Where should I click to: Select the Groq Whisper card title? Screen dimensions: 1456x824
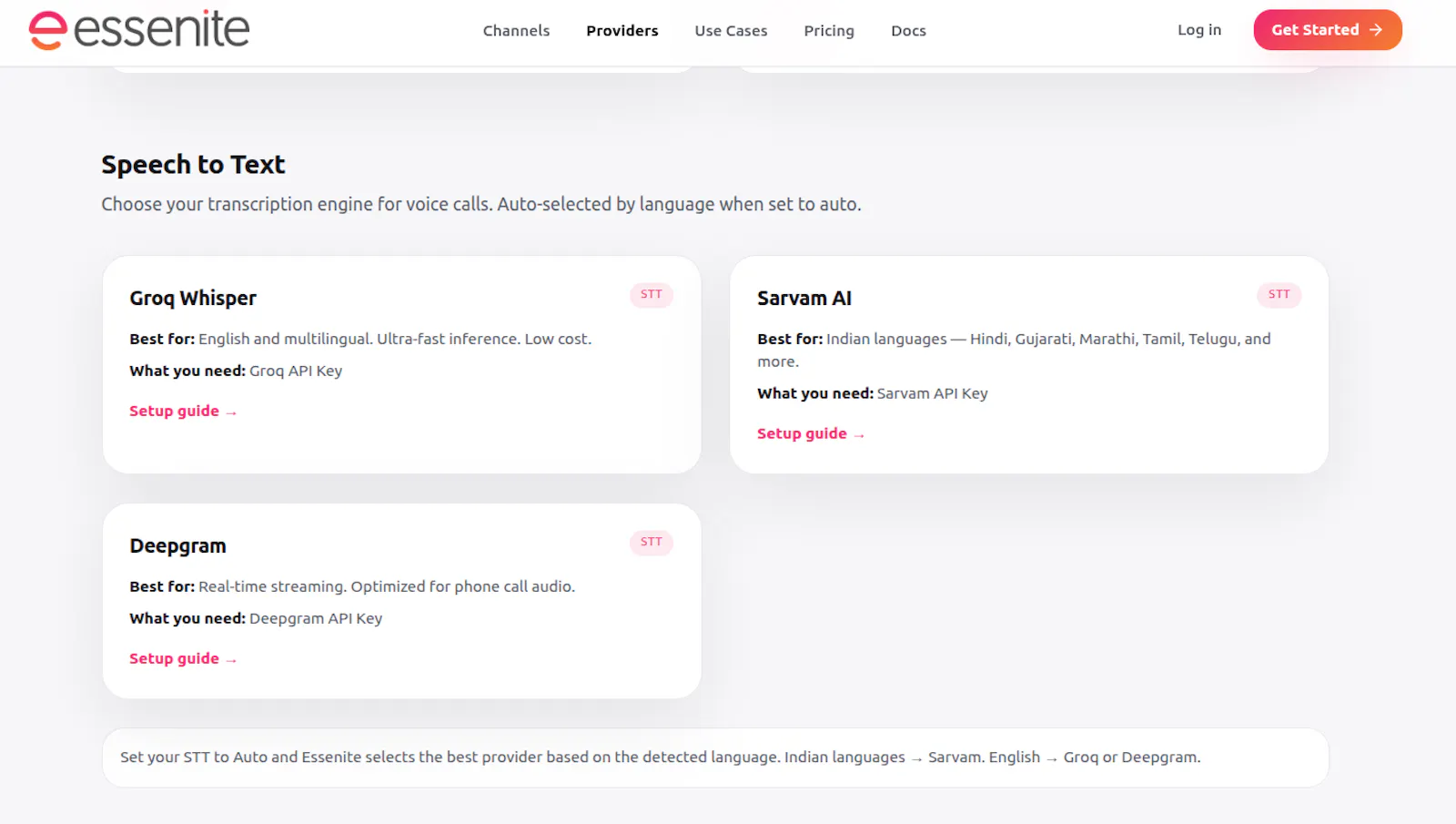pos(193,299)
